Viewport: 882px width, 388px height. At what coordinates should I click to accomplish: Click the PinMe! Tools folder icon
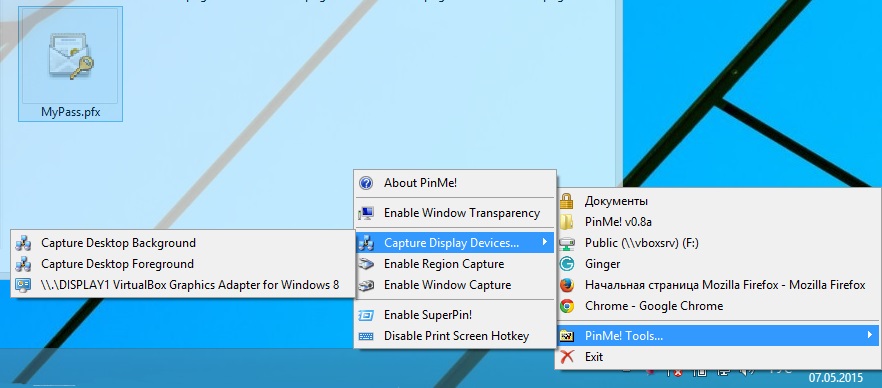pyautogui.click(x=566, y=336)
